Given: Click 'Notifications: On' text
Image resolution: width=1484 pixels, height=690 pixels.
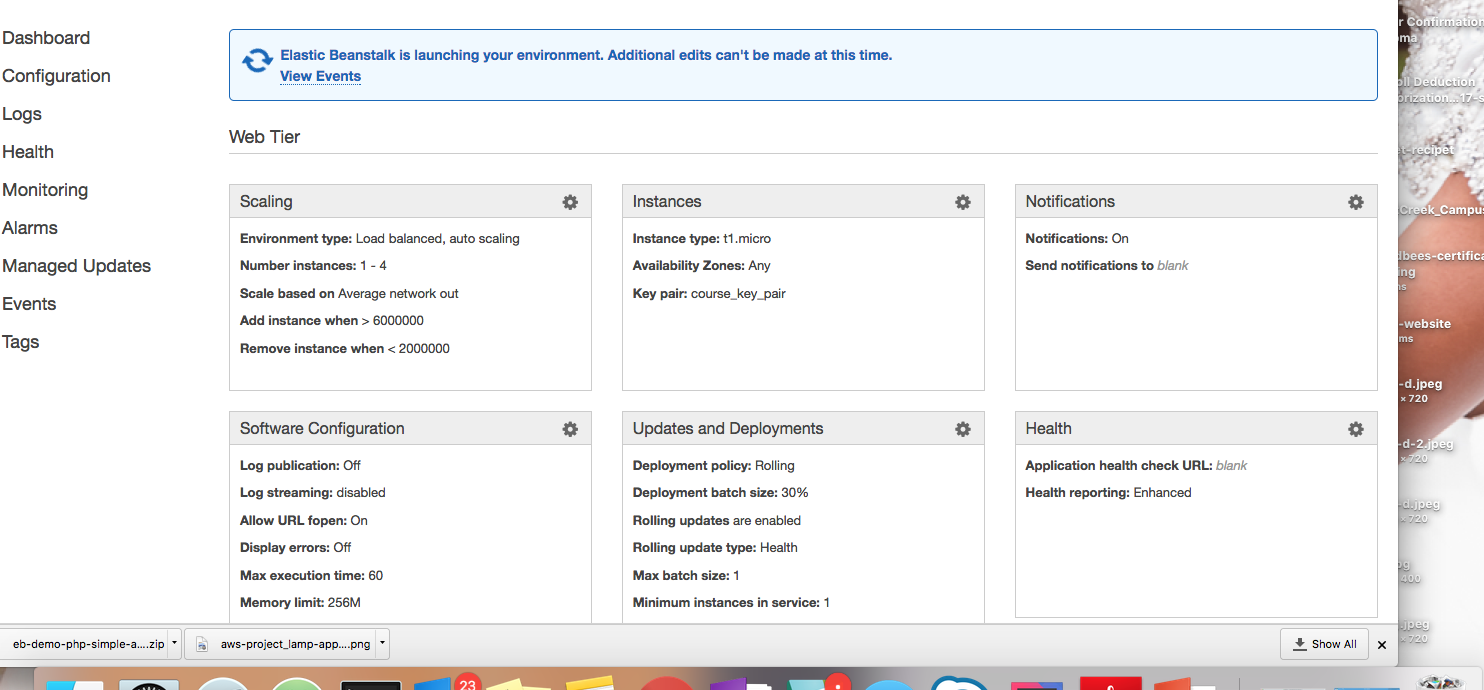Looking at the screenshot, I should (x=1077, y=239).
